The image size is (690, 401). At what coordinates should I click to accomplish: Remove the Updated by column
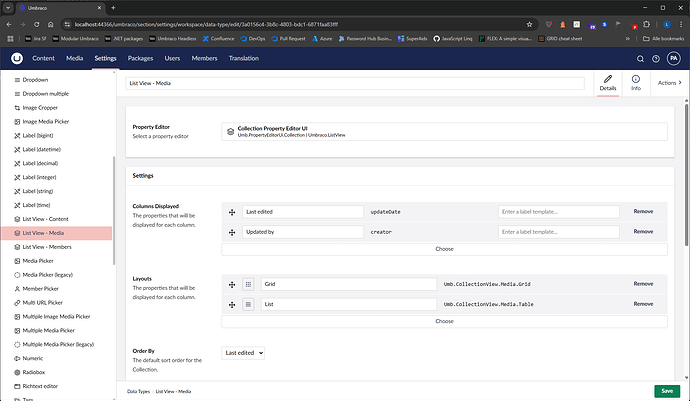[643, 232]
